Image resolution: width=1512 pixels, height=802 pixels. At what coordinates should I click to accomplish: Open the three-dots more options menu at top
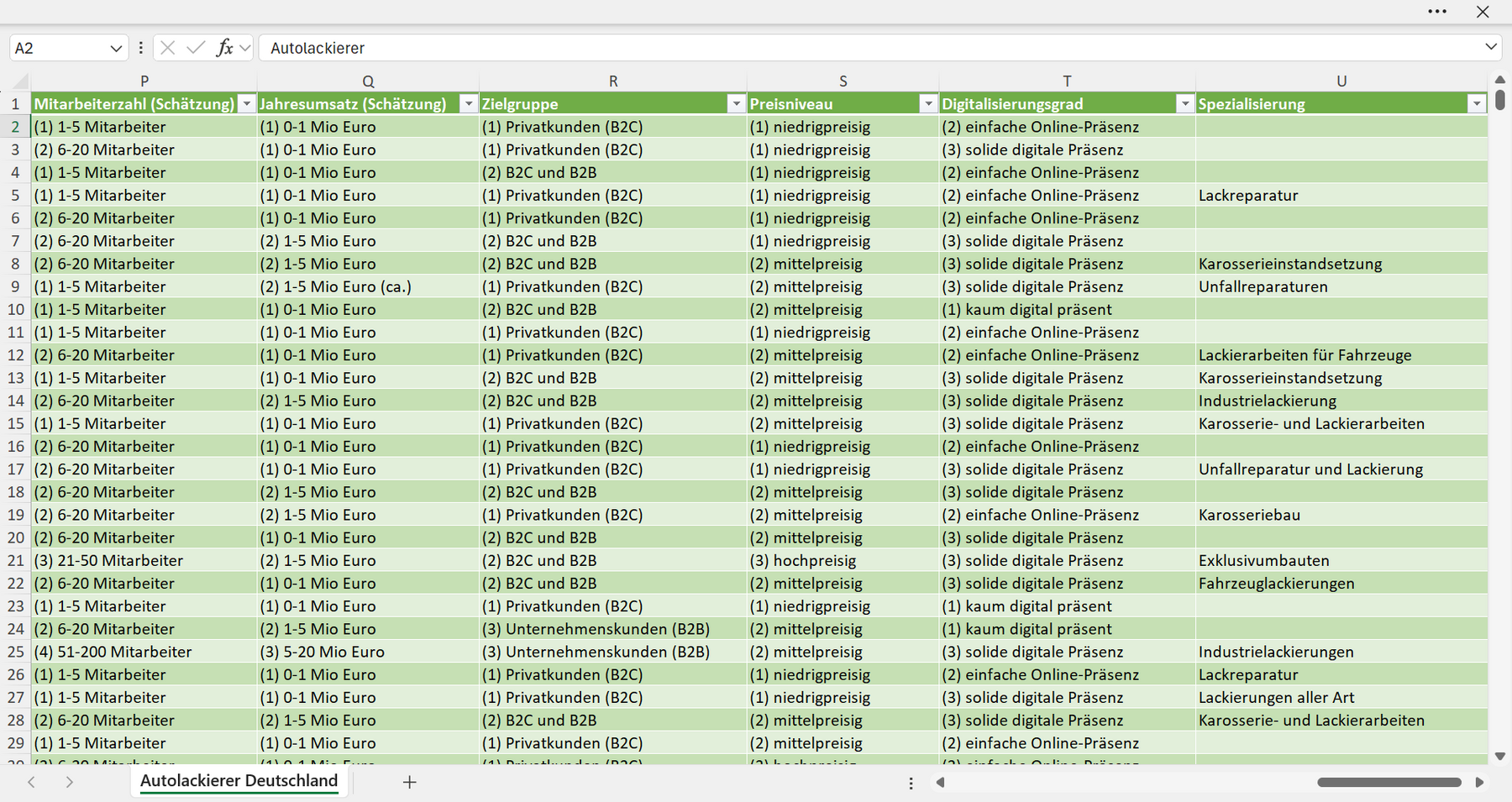tap(1437, 12)
